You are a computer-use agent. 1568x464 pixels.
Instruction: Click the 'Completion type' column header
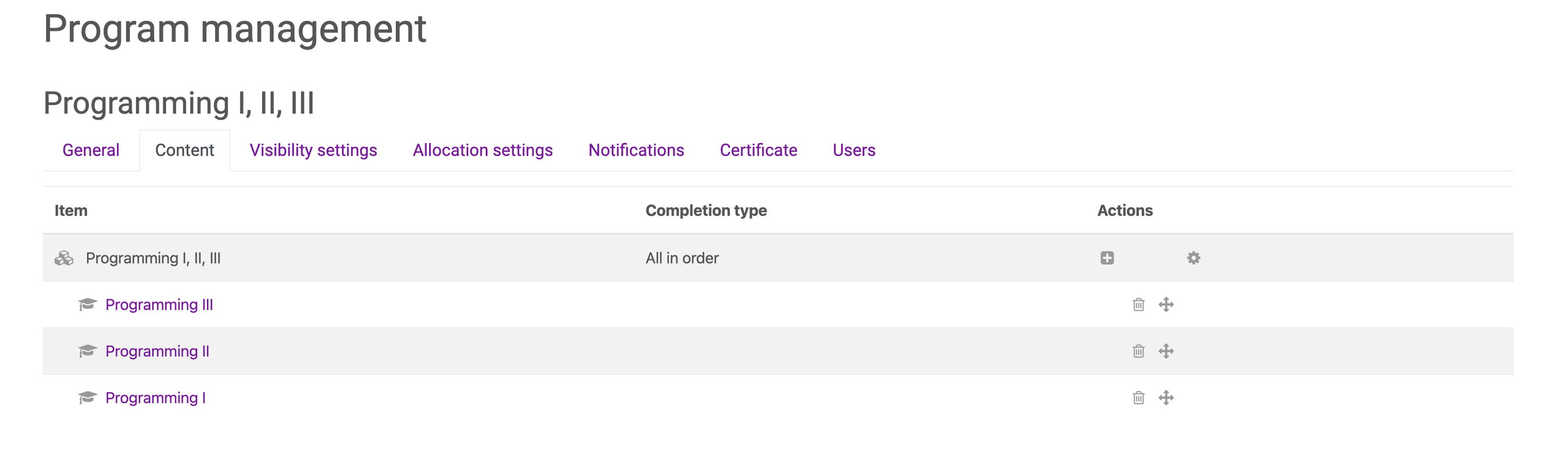click(x=706, y=211)
